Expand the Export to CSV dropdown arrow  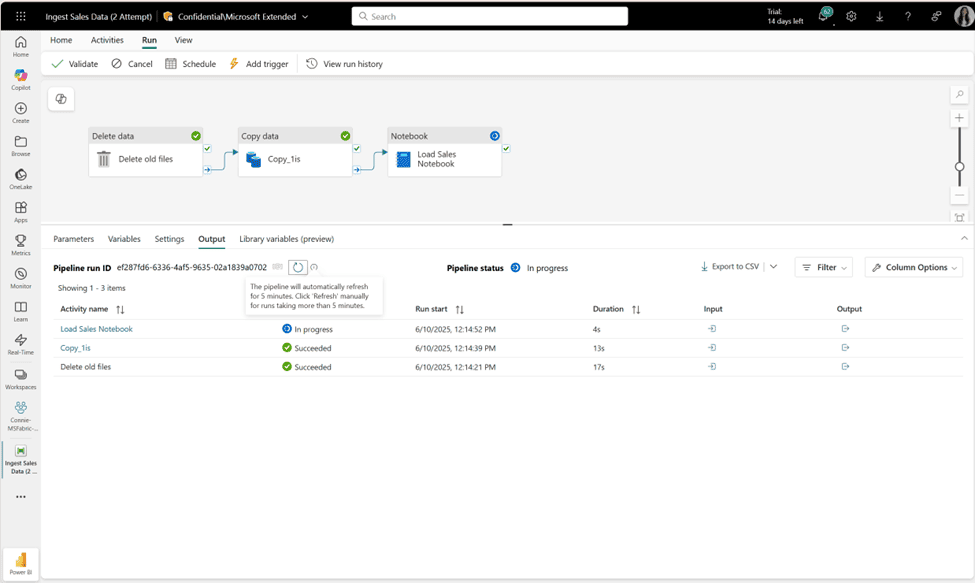click(x=773, y=267)
